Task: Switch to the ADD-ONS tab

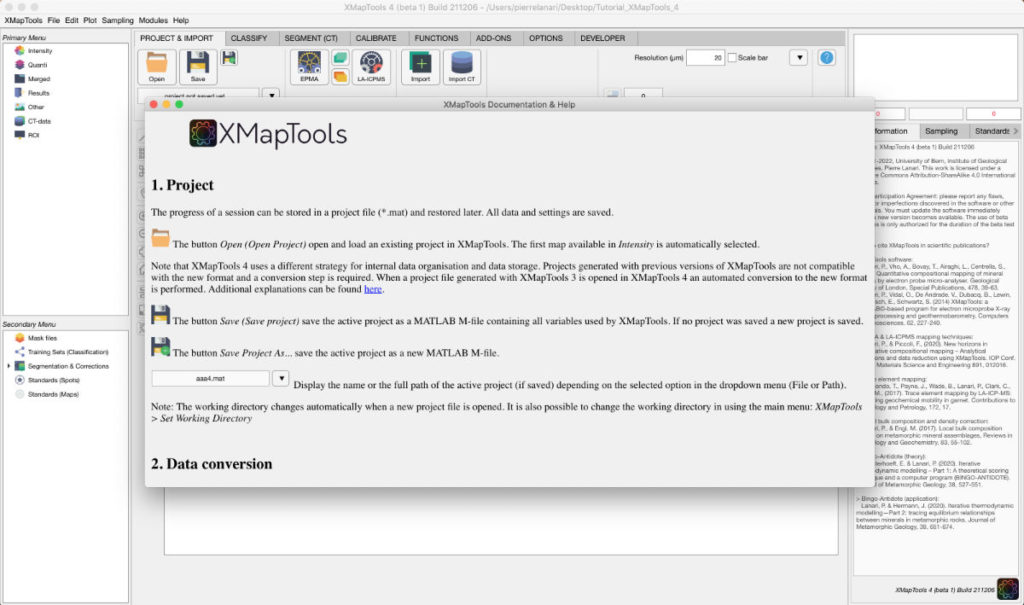Action: tap(493, 38)
